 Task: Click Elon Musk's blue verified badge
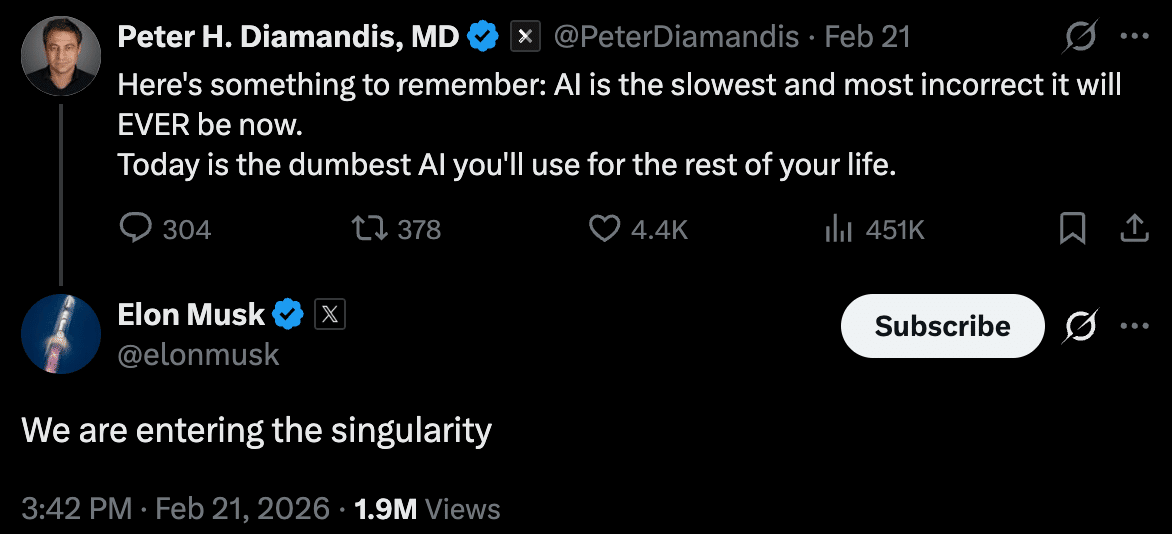pyautogui.click(x=289, y=315)
